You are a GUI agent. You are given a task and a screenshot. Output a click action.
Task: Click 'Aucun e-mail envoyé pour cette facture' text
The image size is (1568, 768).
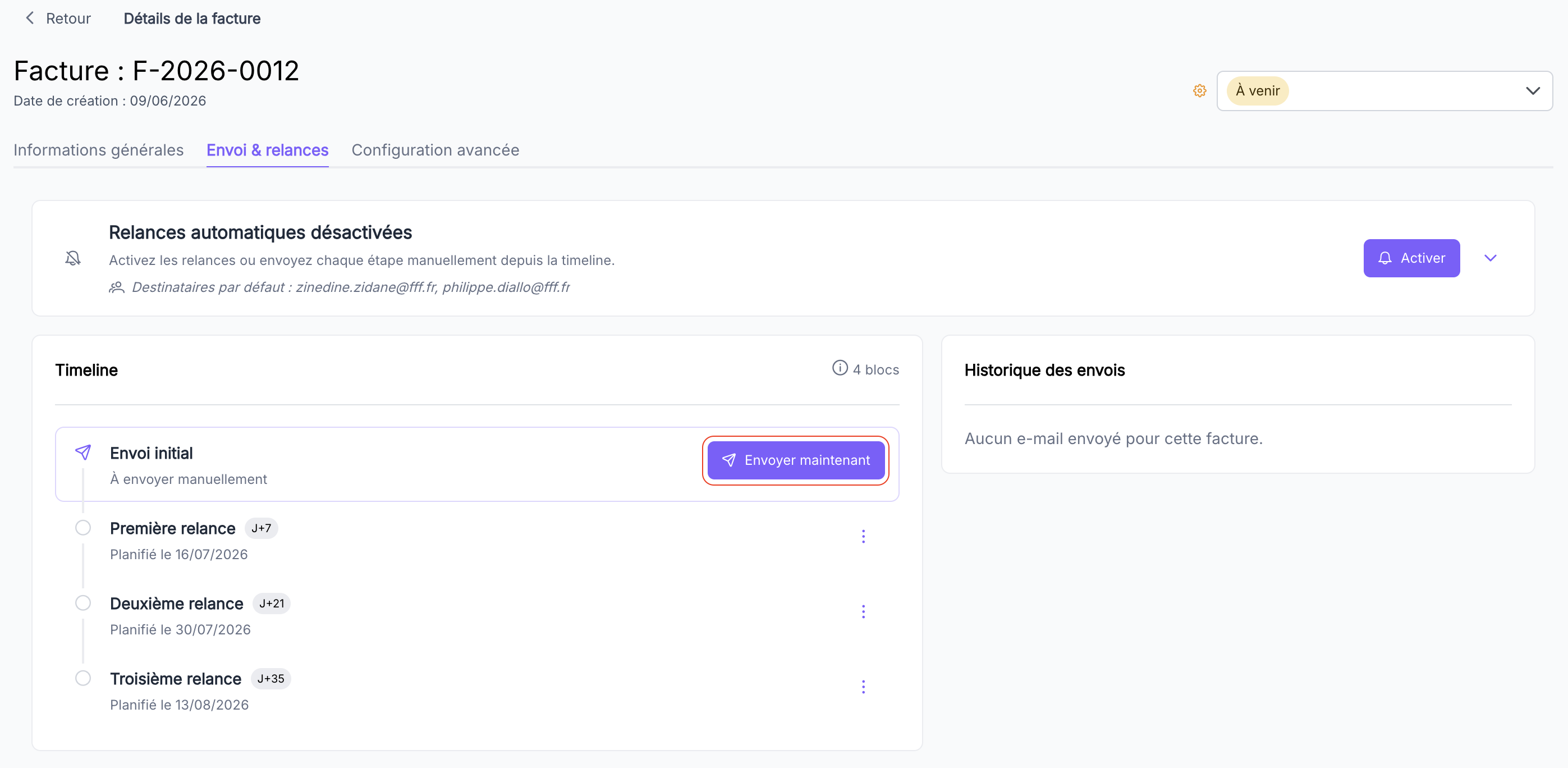(1113, 438)
